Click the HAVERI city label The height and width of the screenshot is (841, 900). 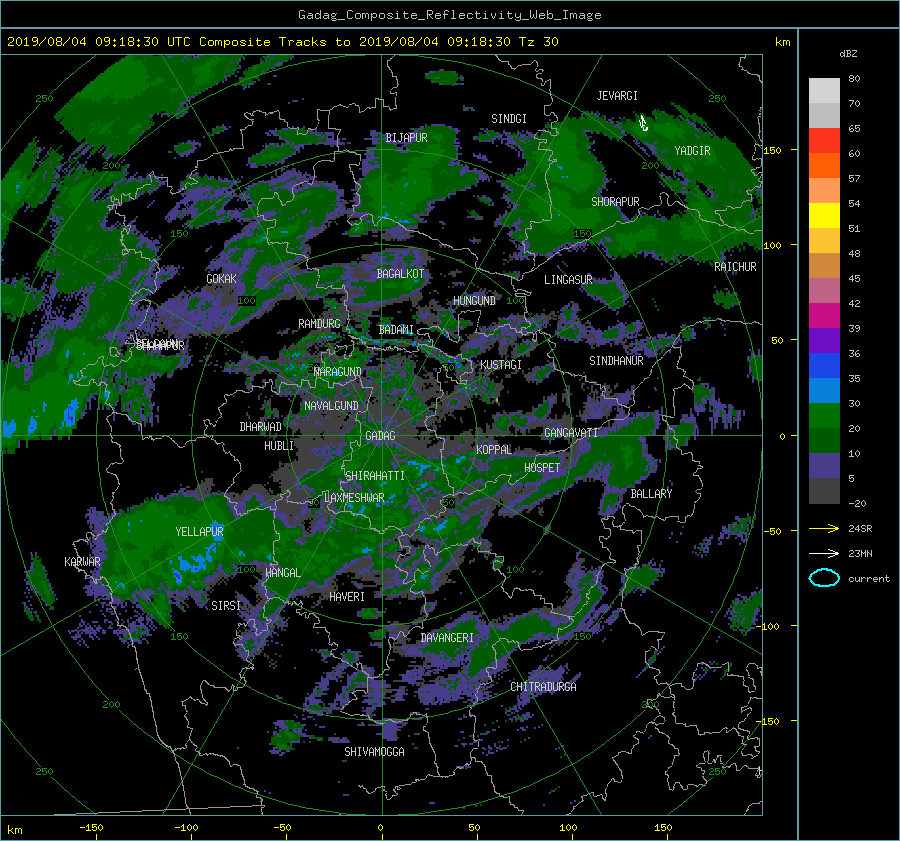347,597
